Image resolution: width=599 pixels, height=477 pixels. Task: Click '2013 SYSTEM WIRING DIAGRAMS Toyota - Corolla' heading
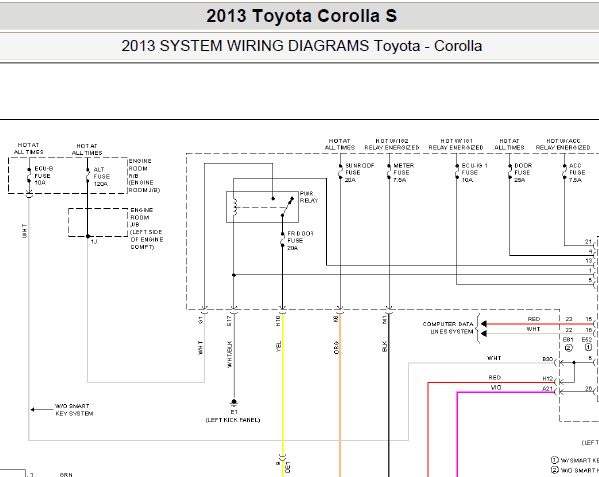[301, 46]
